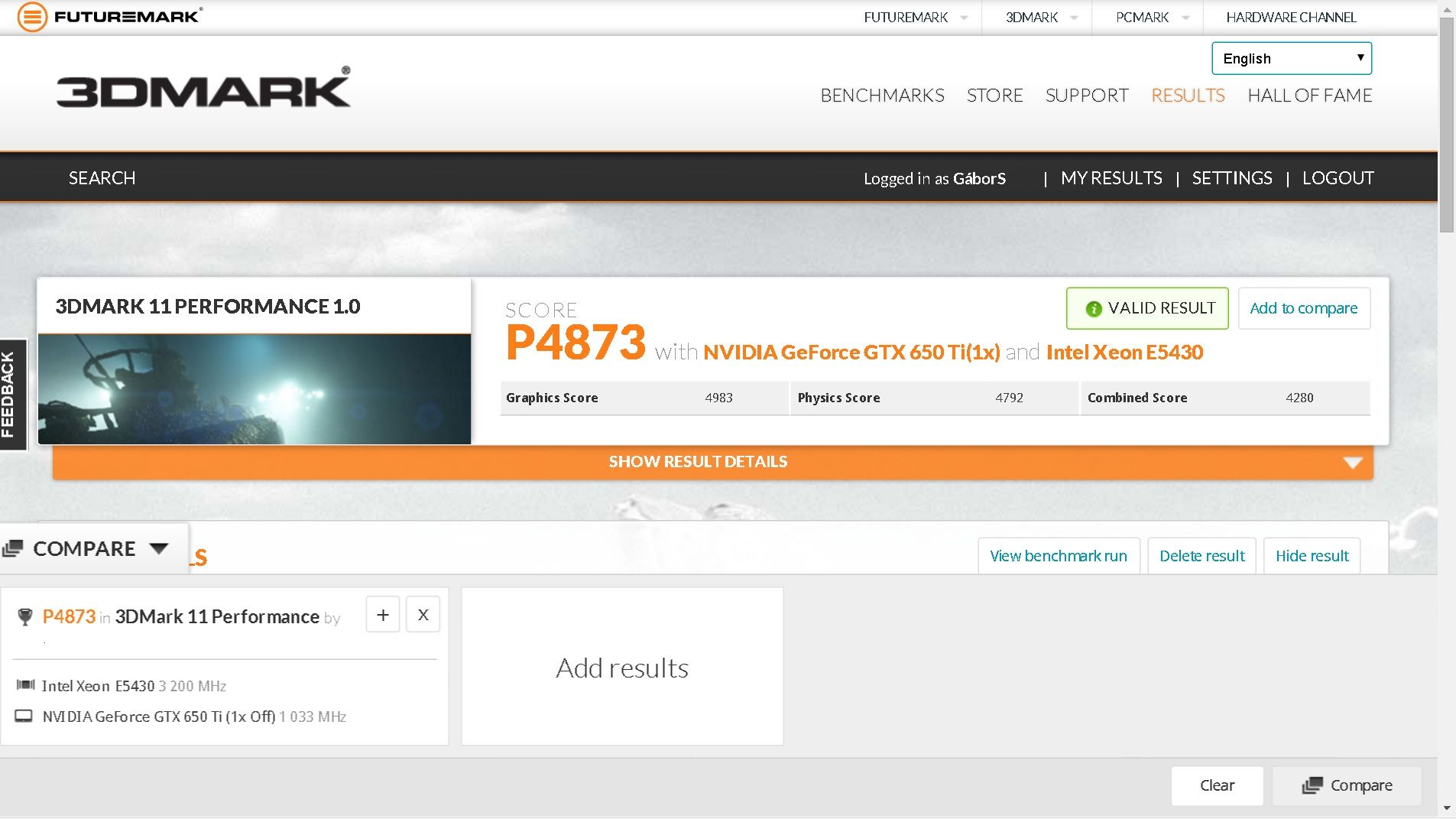The image size is (1456, 819).
Task: Click the monitor icon beside NVIDIA GeForce GTX 650 Ti
Action: (x=24, y=717)
